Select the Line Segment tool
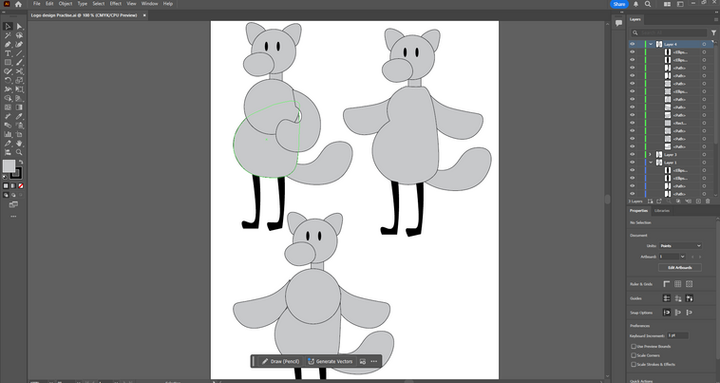Viewport: 720px width, 383px height. 19,53
